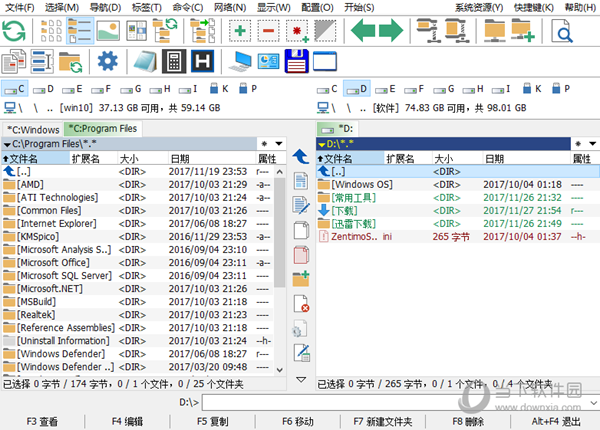Switch to brief list view icon
600x430 pixels.
pyautogui.click(x=51, y=31)
